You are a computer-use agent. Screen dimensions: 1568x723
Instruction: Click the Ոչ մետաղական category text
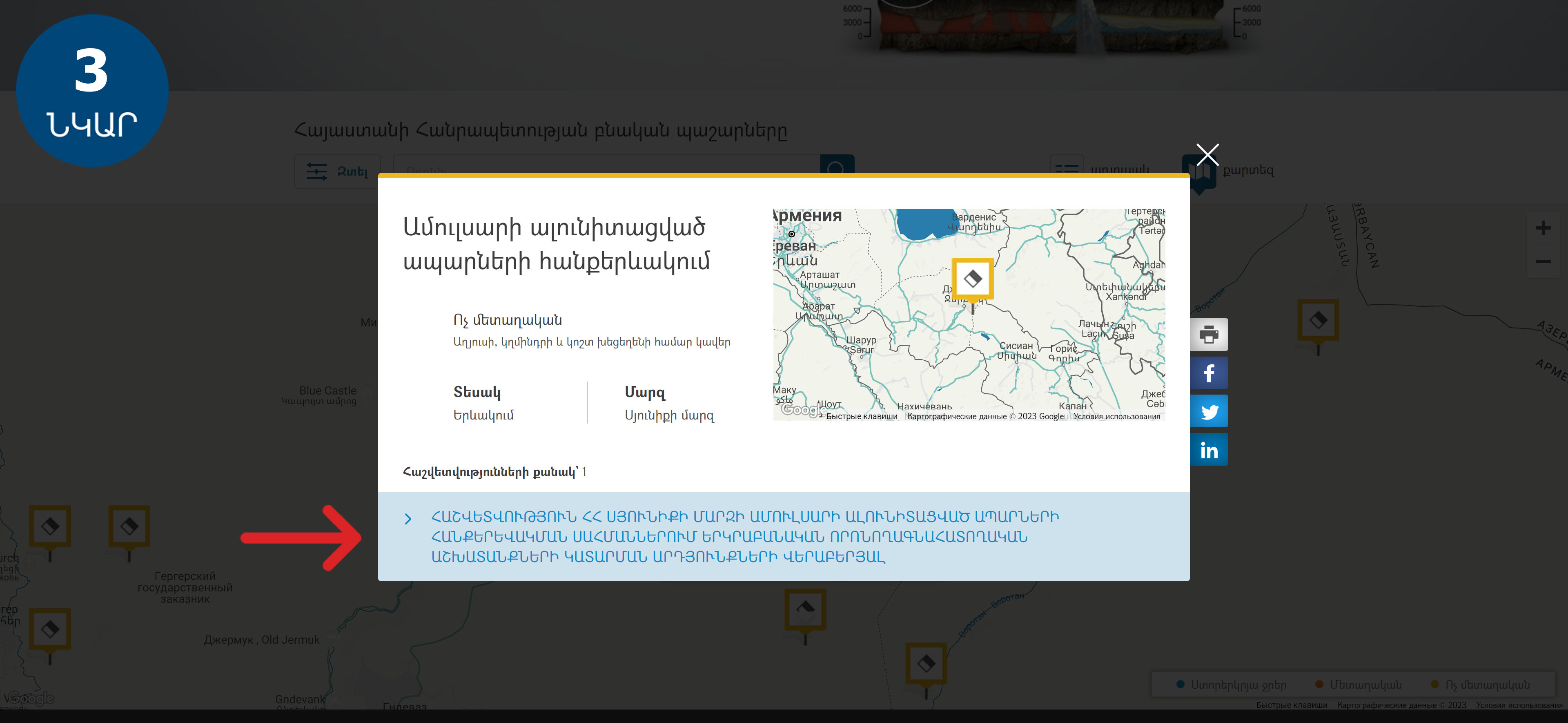[508, 320]
